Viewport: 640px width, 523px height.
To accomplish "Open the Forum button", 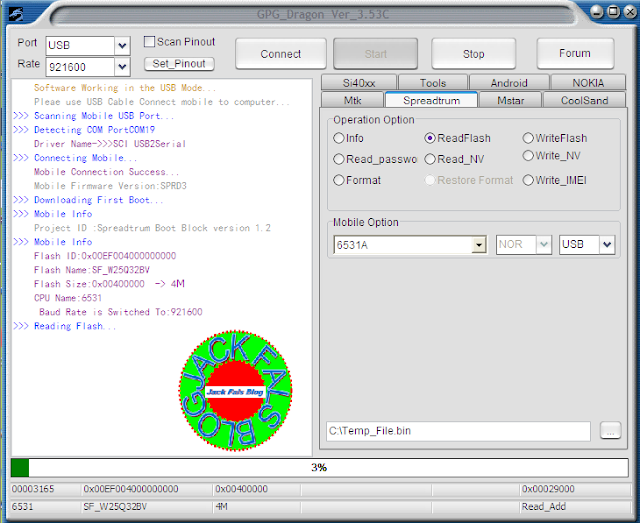I will (x=575, y=53).
